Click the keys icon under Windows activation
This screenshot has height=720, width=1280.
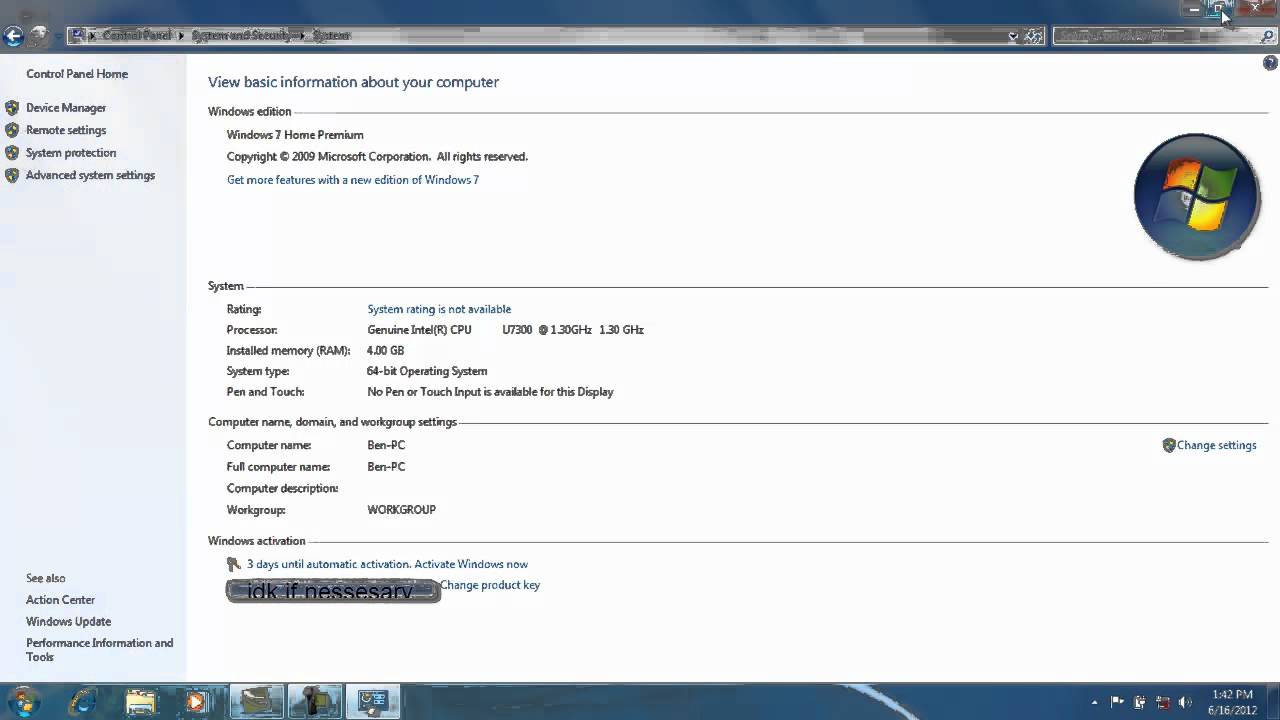point(234,564)
